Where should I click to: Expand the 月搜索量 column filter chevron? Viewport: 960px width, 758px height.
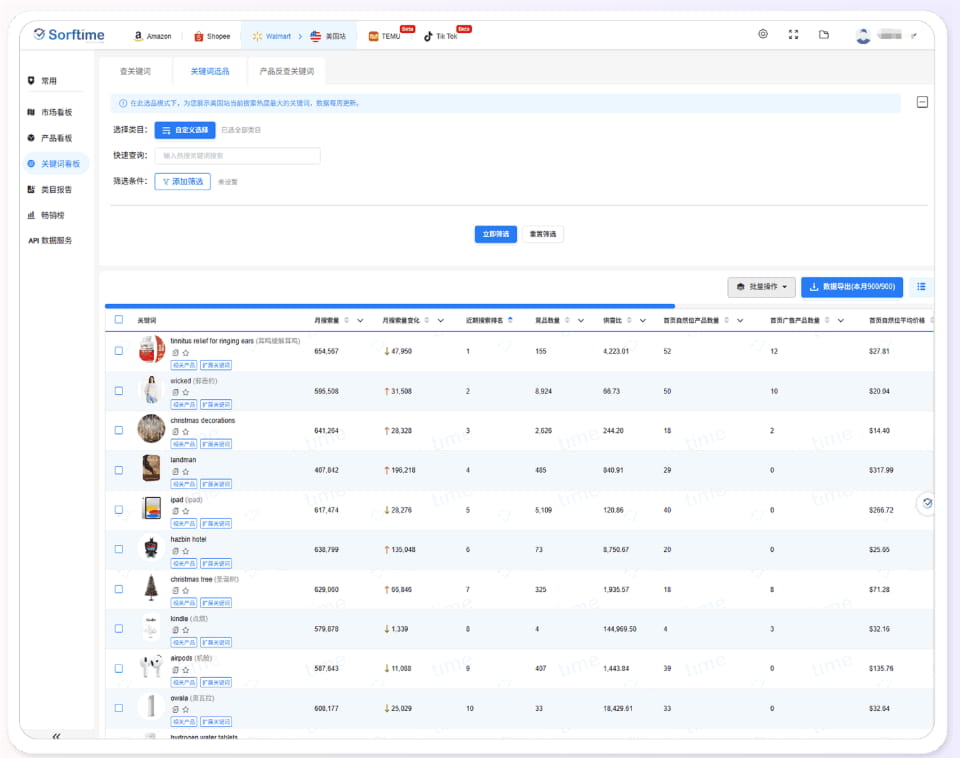tap(360, 320)
